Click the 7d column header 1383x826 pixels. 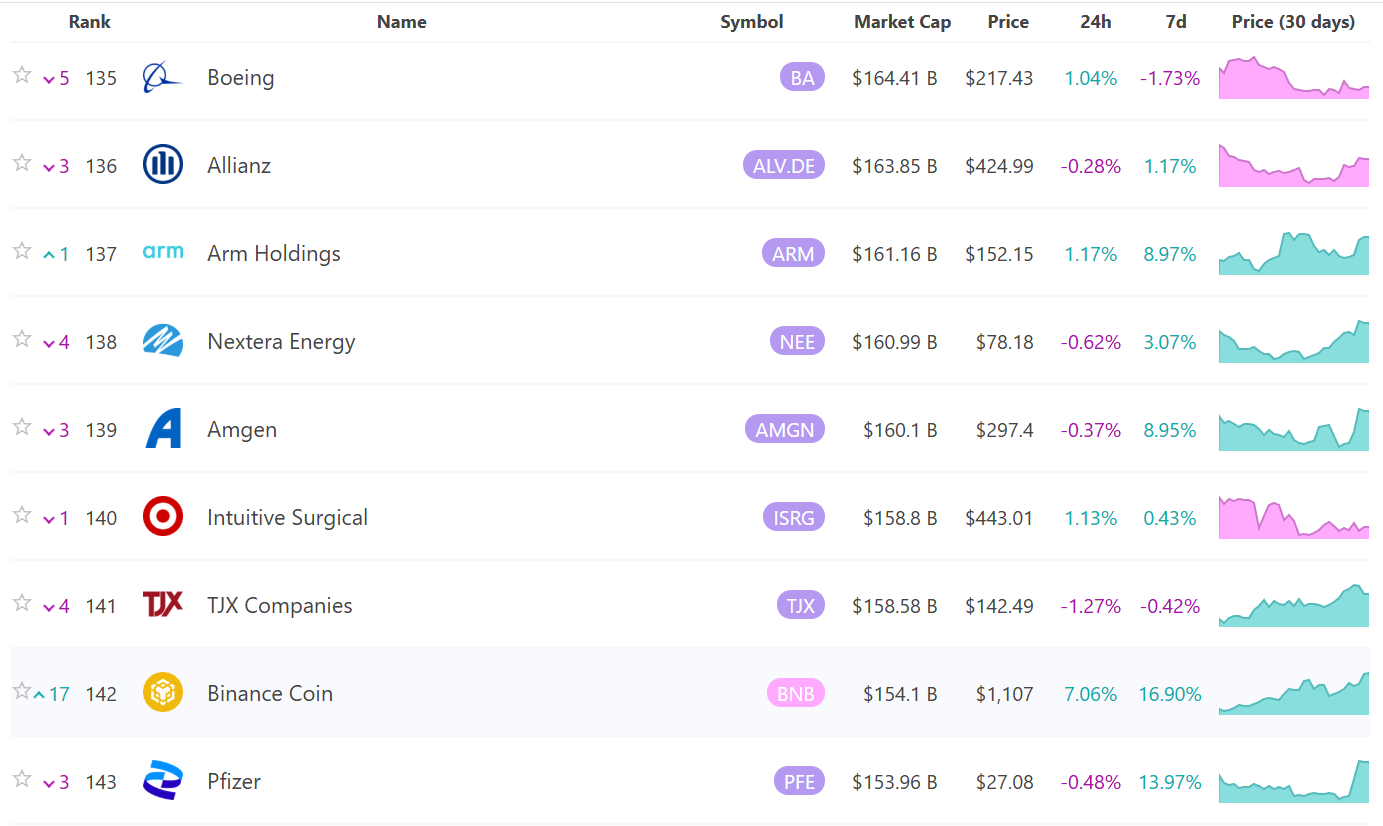tap(1176, 22)
